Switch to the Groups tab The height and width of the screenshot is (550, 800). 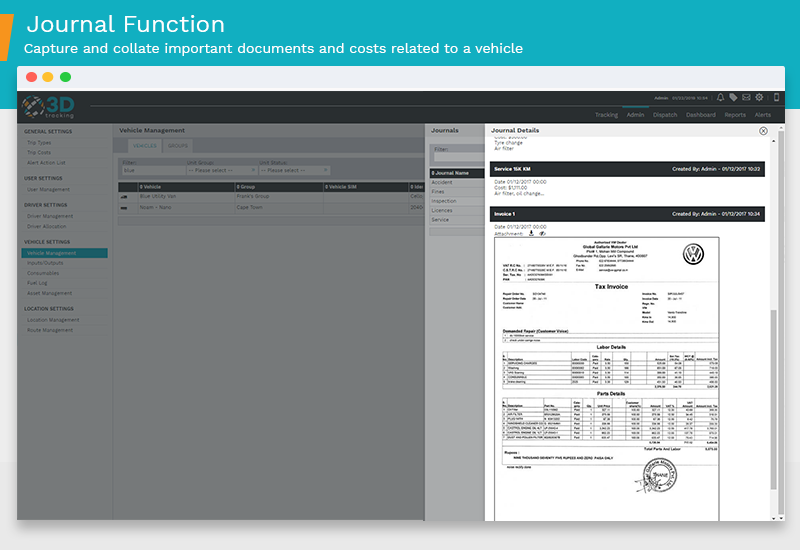[177, 146]
